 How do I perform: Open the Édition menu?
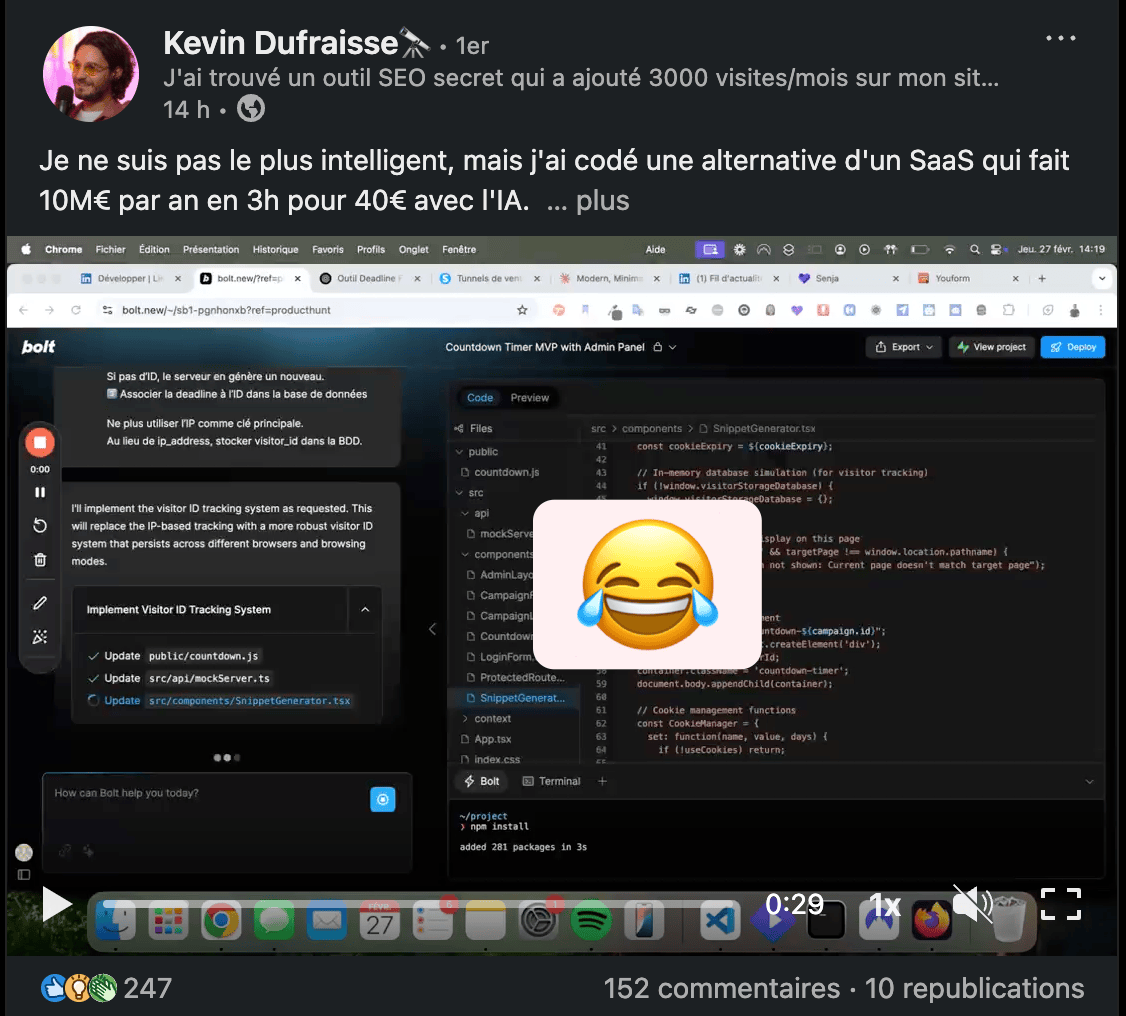pos(154,249)
